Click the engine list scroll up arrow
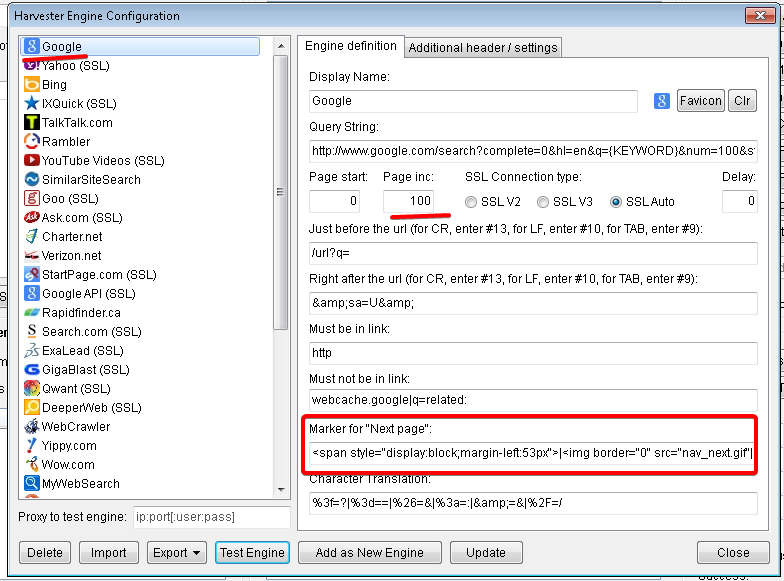This screenshot has width=784, height=581. pyautogui.click(x=281, y=46)
